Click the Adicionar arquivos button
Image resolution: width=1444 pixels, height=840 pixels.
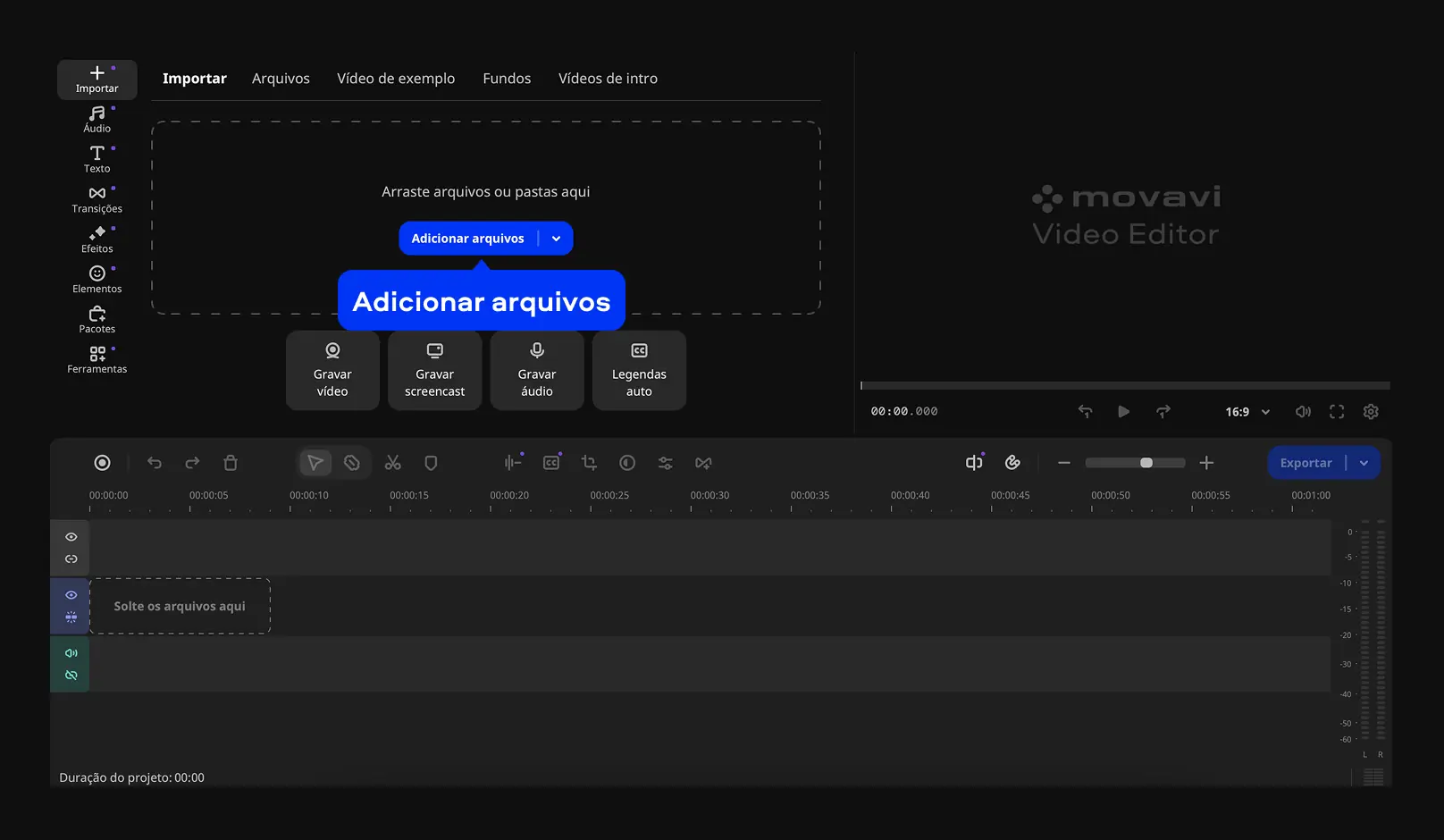click(x=467, y=239)
